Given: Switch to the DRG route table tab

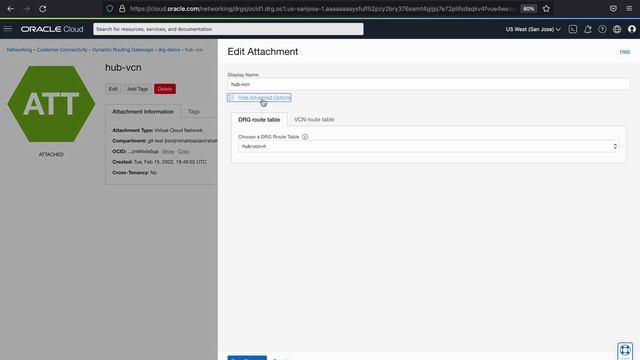Looking at the screenshot, I should 259,120.
